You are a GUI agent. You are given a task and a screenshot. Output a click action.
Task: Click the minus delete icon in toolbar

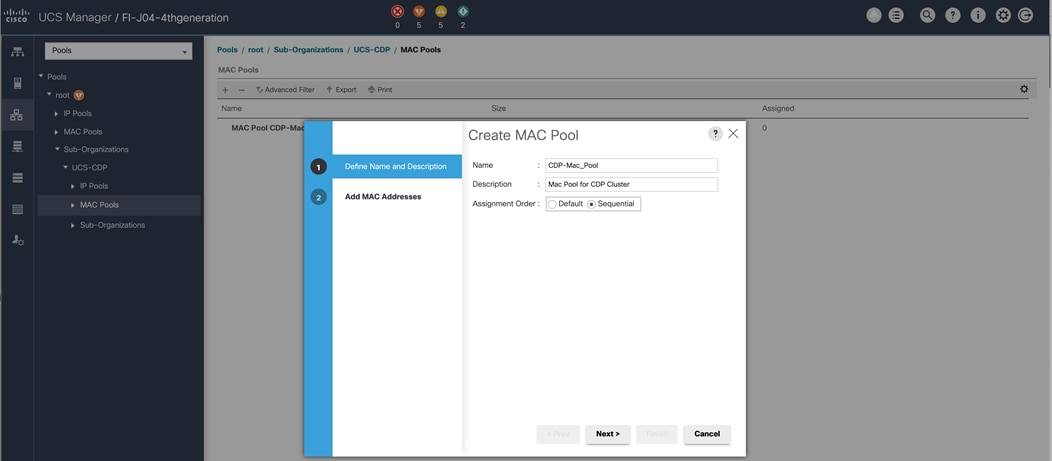coord(242,90)
